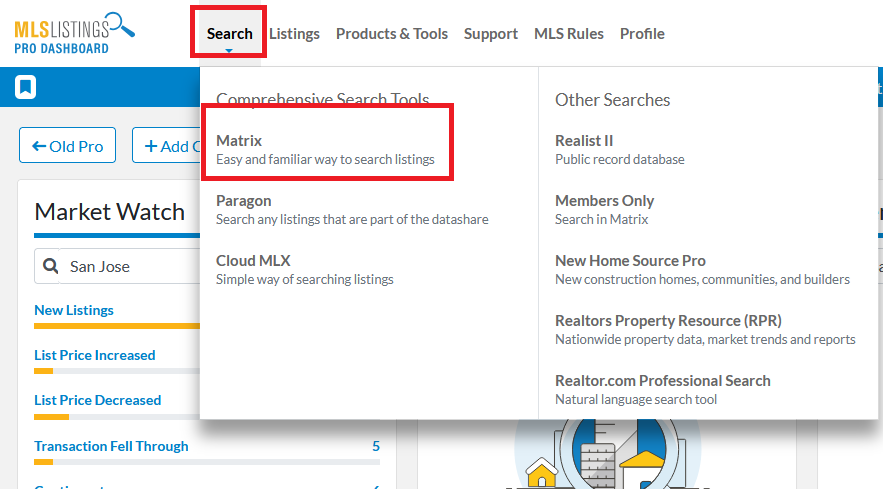Open the Search menu
883x489 pixels.
click(229, 34)
